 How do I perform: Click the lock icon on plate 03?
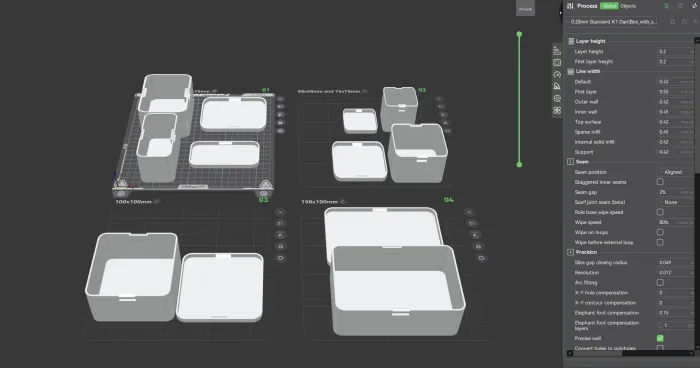(280, 247)
